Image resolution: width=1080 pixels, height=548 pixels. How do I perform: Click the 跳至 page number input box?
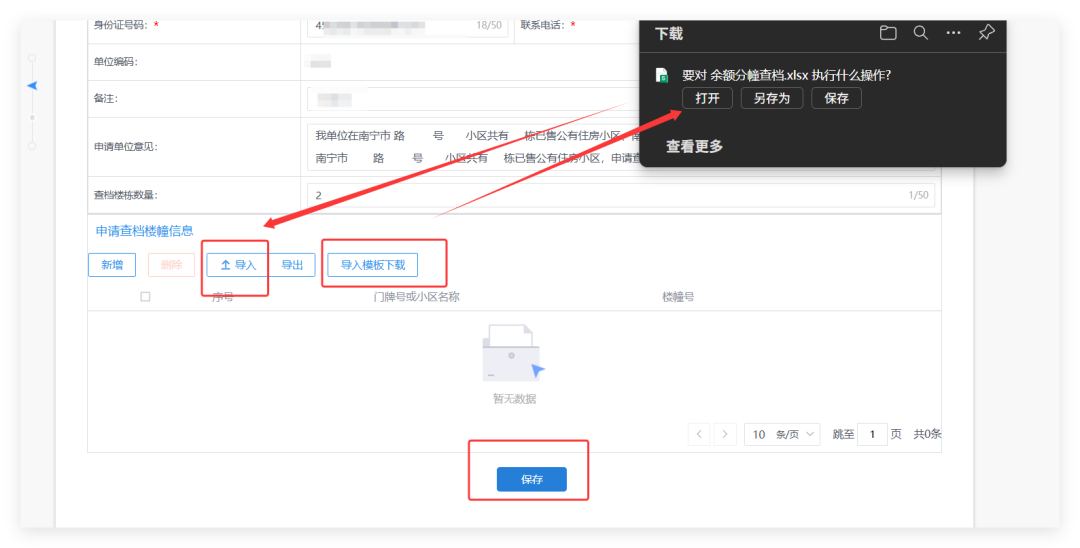coord(872,434)
